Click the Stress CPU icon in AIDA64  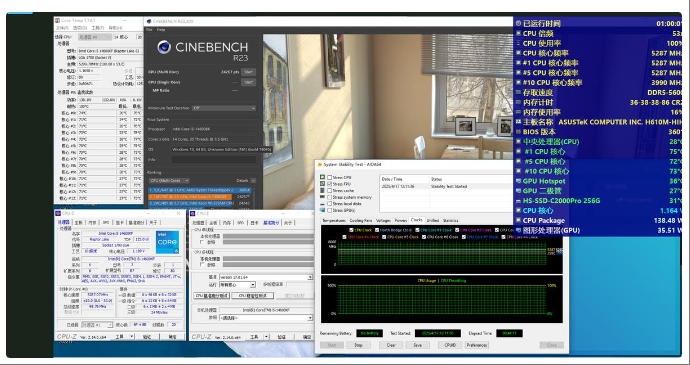[323, 177]
